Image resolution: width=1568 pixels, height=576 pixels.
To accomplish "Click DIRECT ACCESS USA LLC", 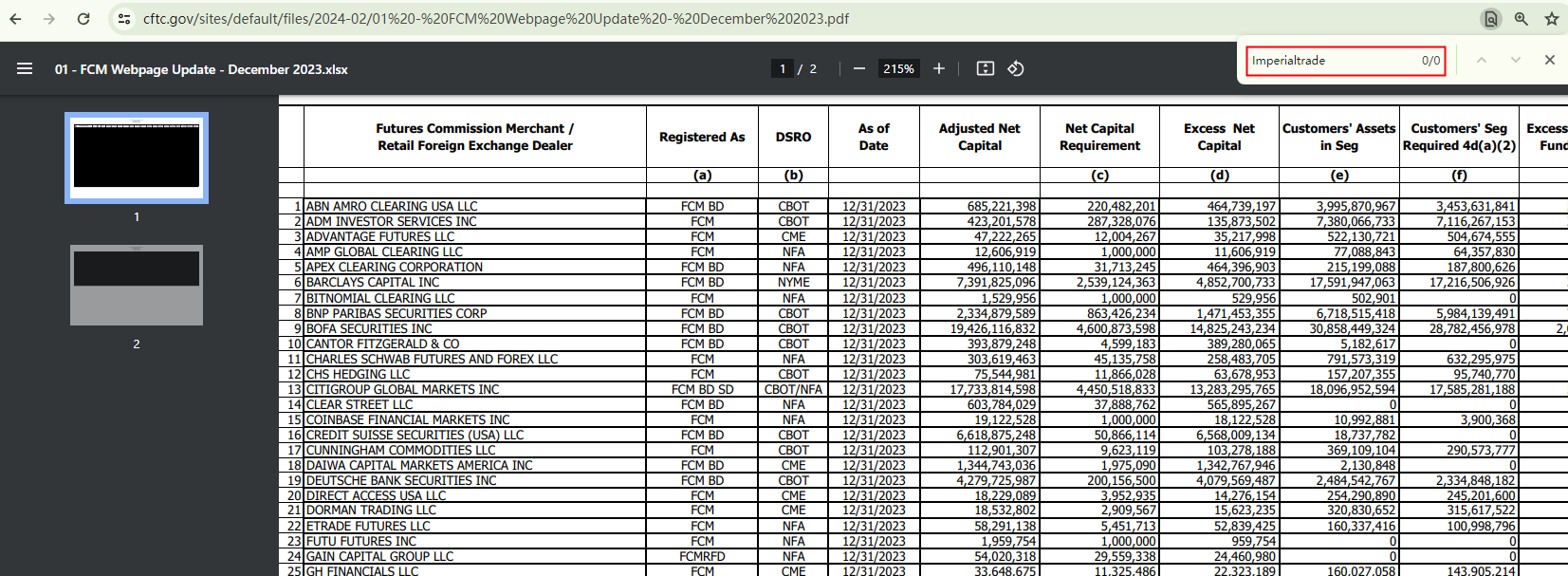I will (376, 495).
